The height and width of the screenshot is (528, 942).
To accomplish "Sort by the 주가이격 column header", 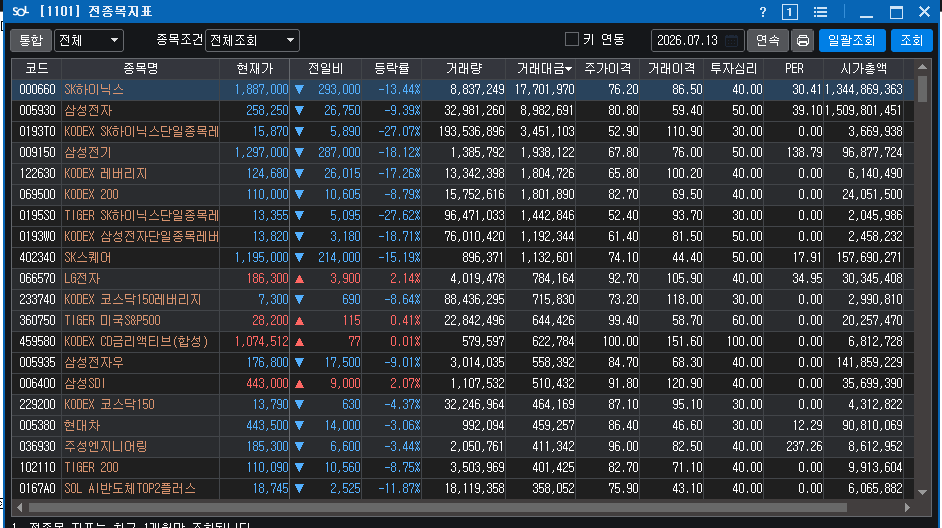I will click(607, 68).
